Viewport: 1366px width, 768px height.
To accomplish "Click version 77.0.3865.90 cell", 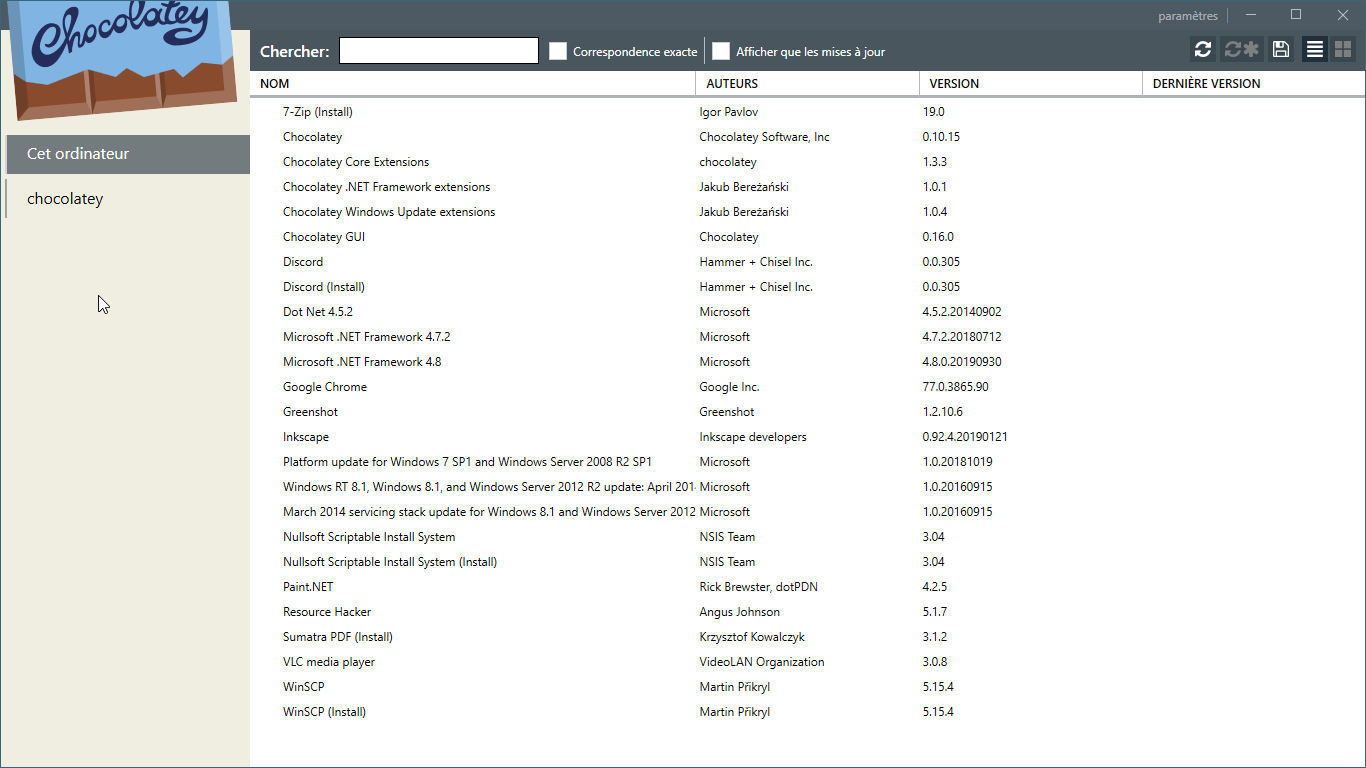I will tap(955, 387).
